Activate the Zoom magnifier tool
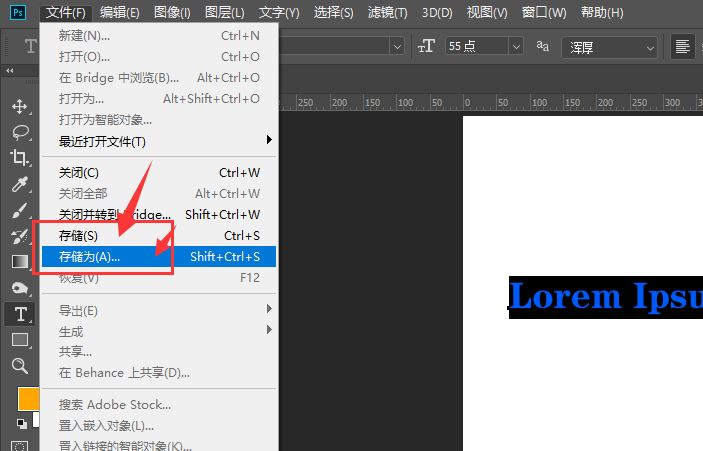The height and width of the screenshot is (451, 703). coord(19,366)
